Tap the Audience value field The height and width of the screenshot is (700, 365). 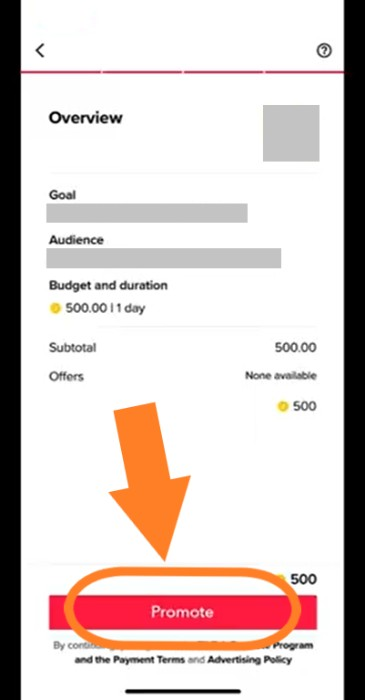point(164,258)
